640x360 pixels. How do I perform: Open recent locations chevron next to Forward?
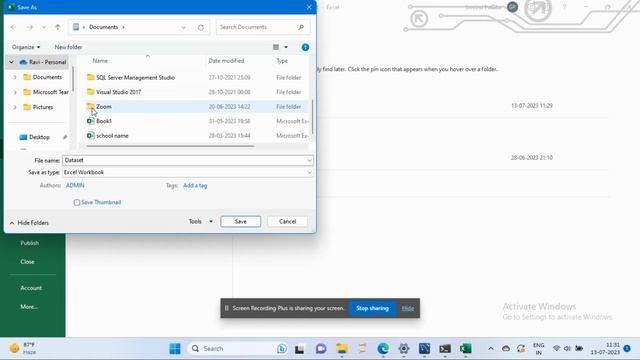pos(44,27)
